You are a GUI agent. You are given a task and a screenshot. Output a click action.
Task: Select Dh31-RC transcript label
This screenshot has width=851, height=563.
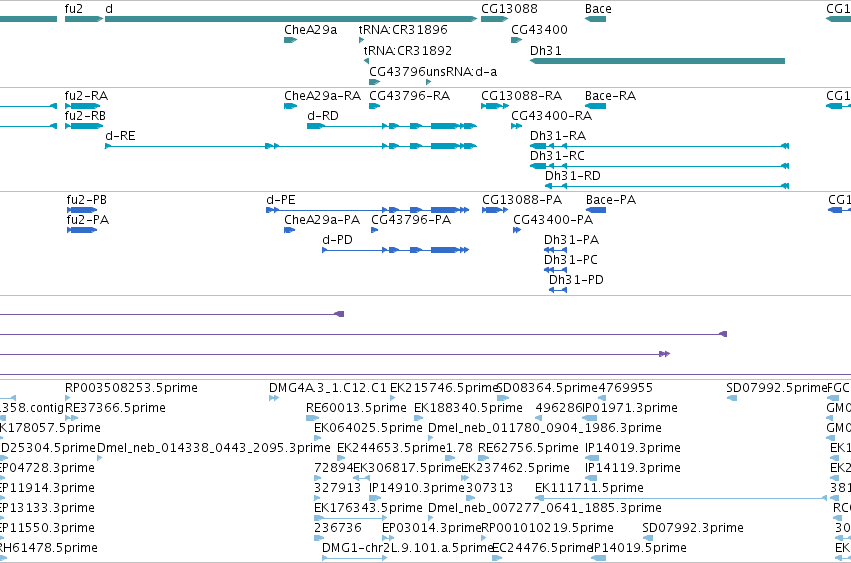557,156
